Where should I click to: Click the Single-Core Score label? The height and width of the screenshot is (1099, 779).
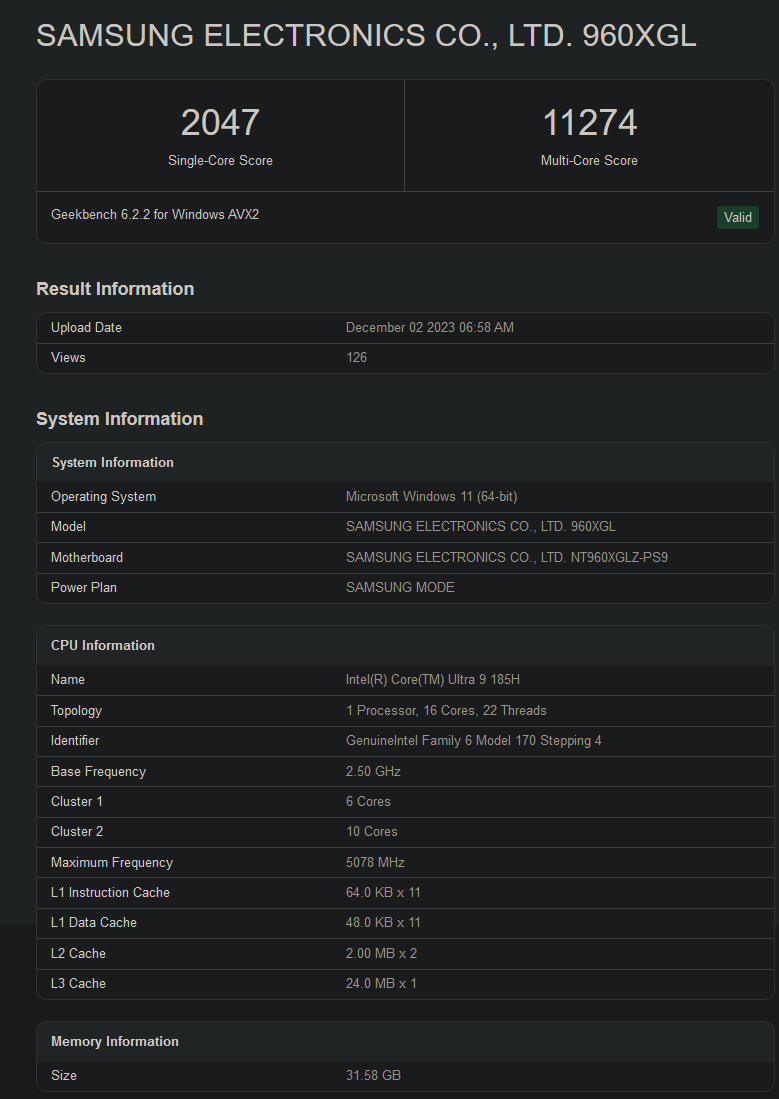[x=220, y=161]
